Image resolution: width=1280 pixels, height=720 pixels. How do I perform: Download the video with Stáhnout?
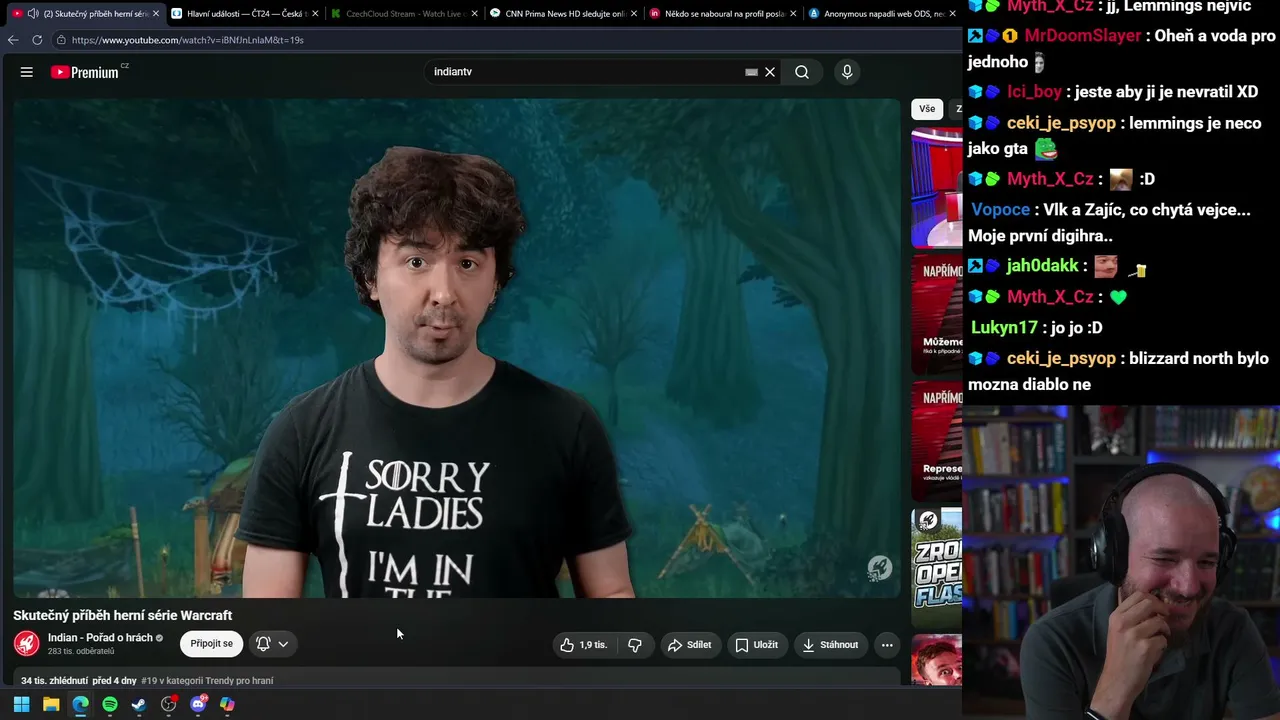(x=830, y=645)
